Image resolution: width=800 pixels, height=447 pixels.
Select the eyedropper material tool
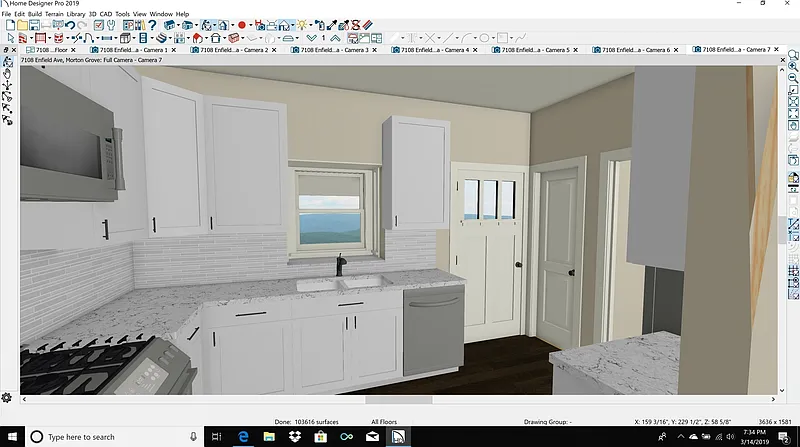tap(332, 25)
